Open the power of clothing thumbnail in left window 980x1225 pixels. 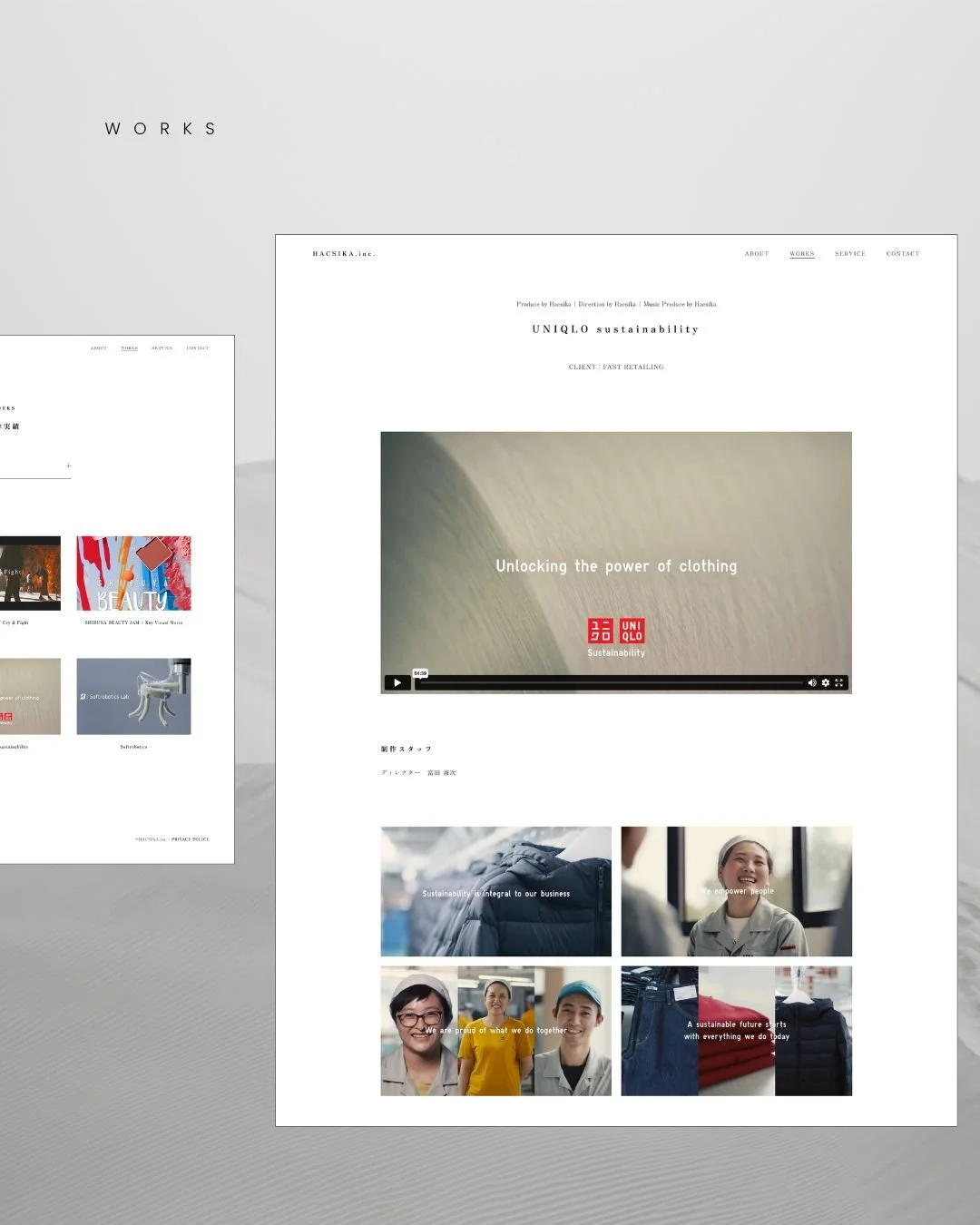pyautogui.click(x=30, y=696)
